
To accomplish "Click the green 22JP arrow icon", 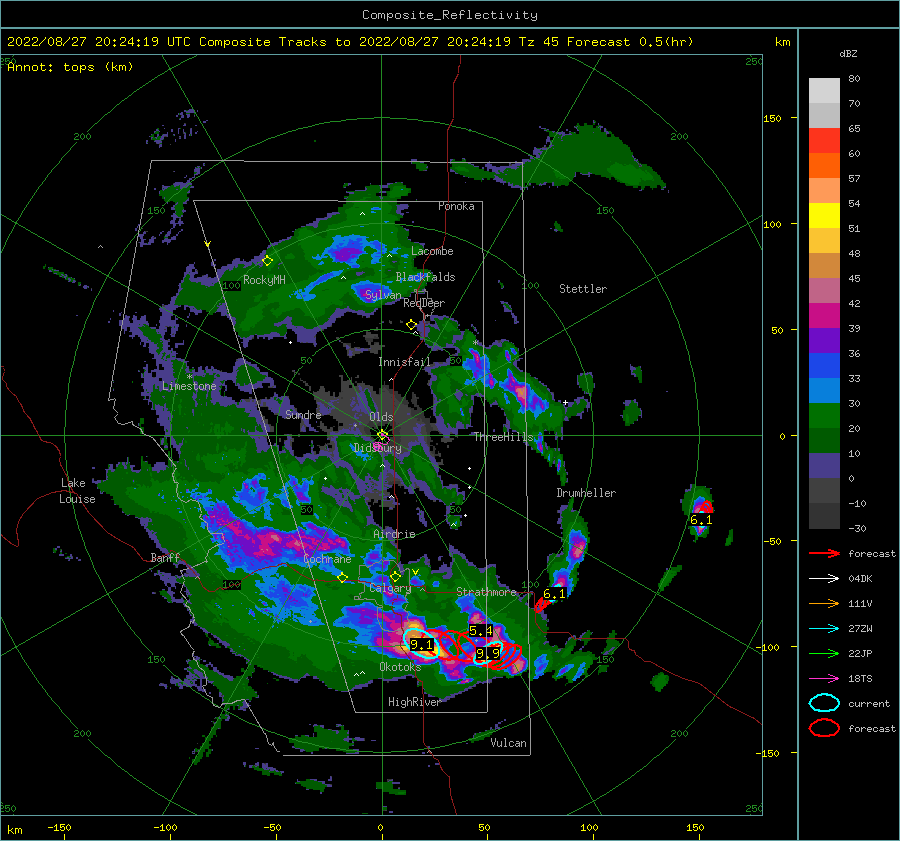I will pyautogui.click(x=824, y=653).
